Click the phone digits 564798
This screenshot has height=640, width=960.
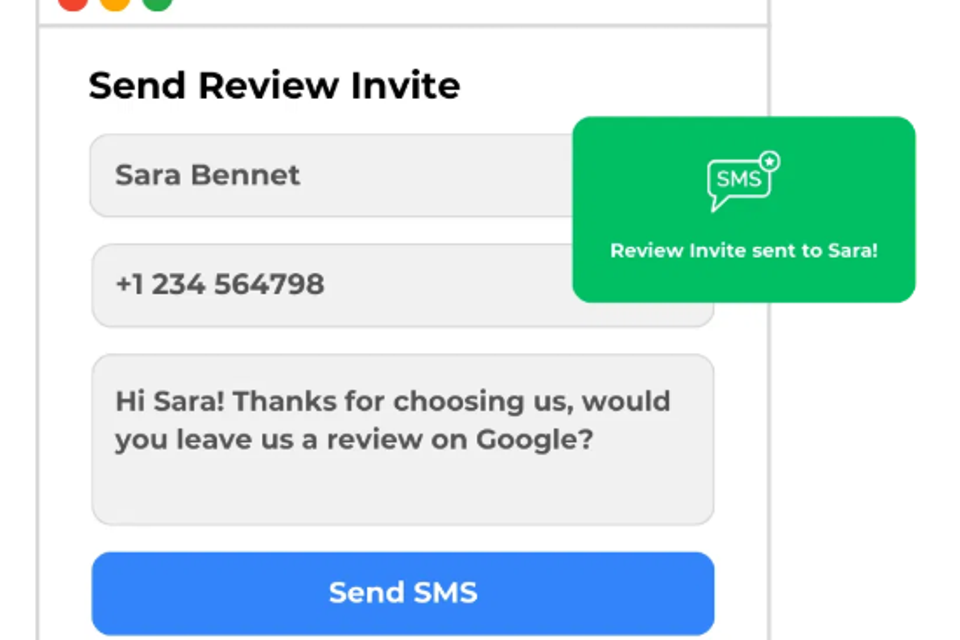point(269,284)
